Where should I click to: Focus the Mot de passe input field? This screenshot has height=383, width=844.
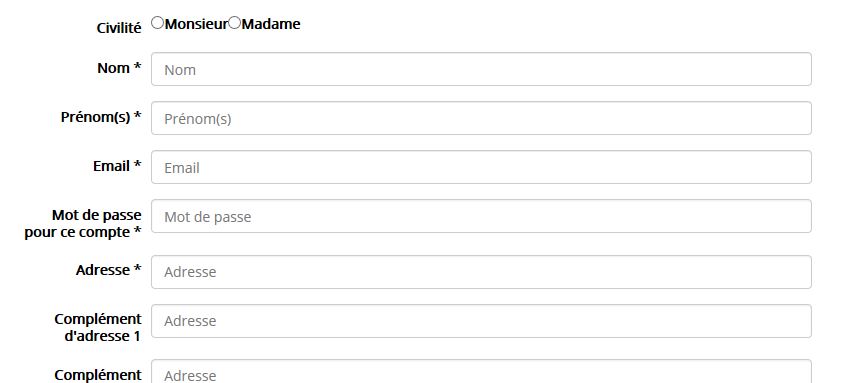coord(481,216)
